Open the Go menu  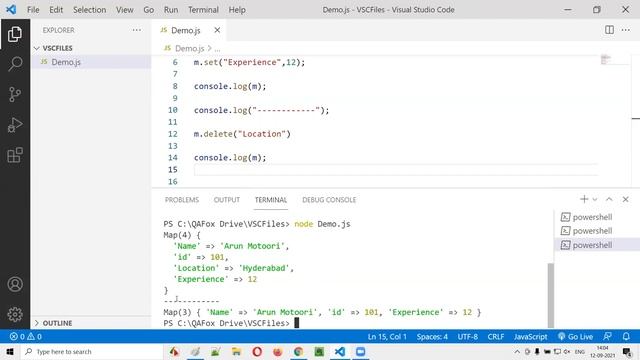coord(149,10)
